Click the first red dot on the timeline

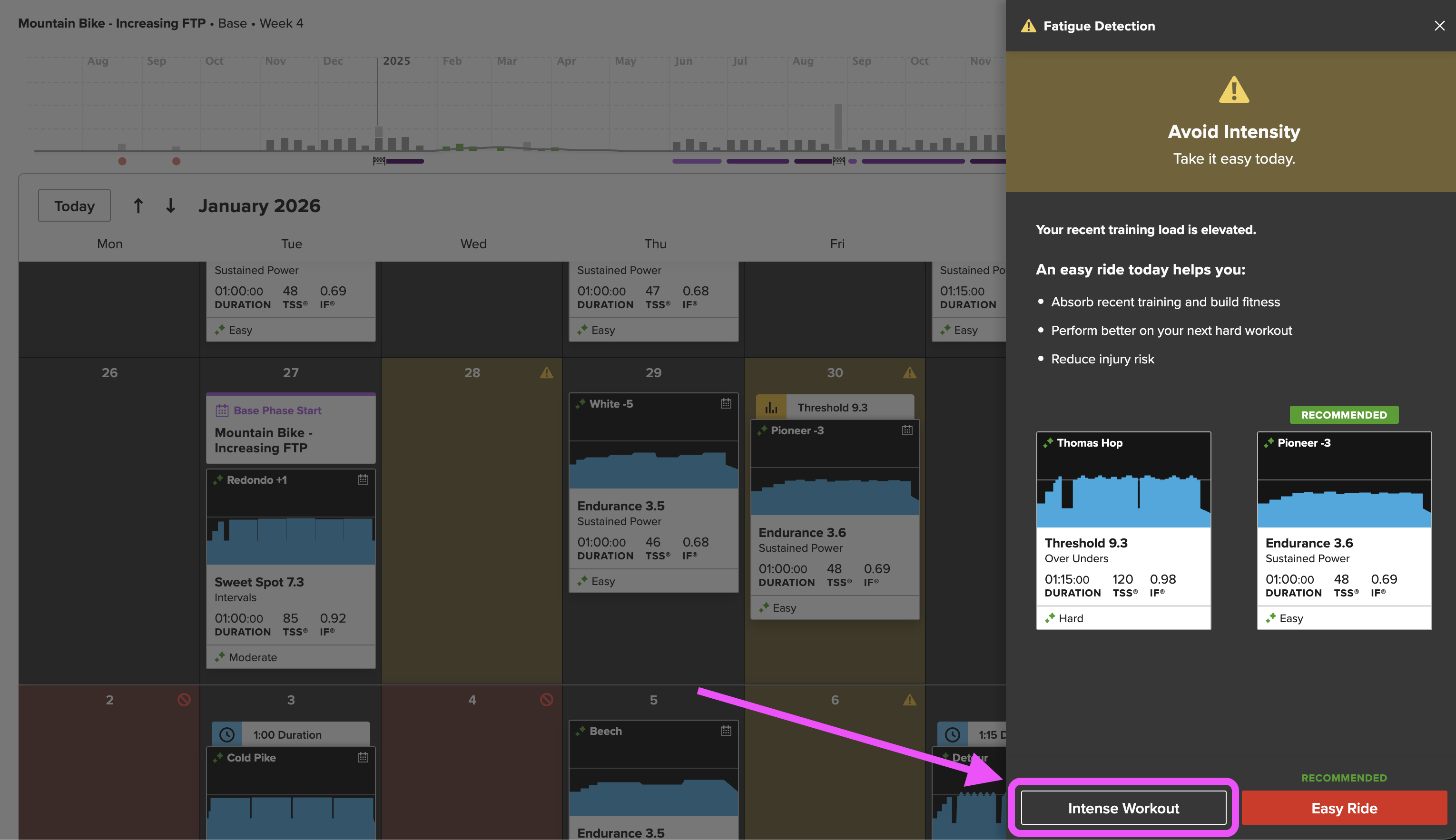(x=122, y=162)
